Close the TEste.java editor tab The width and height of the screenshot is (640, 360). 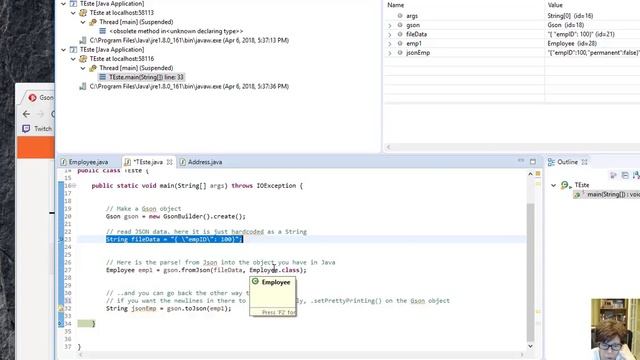169,162
